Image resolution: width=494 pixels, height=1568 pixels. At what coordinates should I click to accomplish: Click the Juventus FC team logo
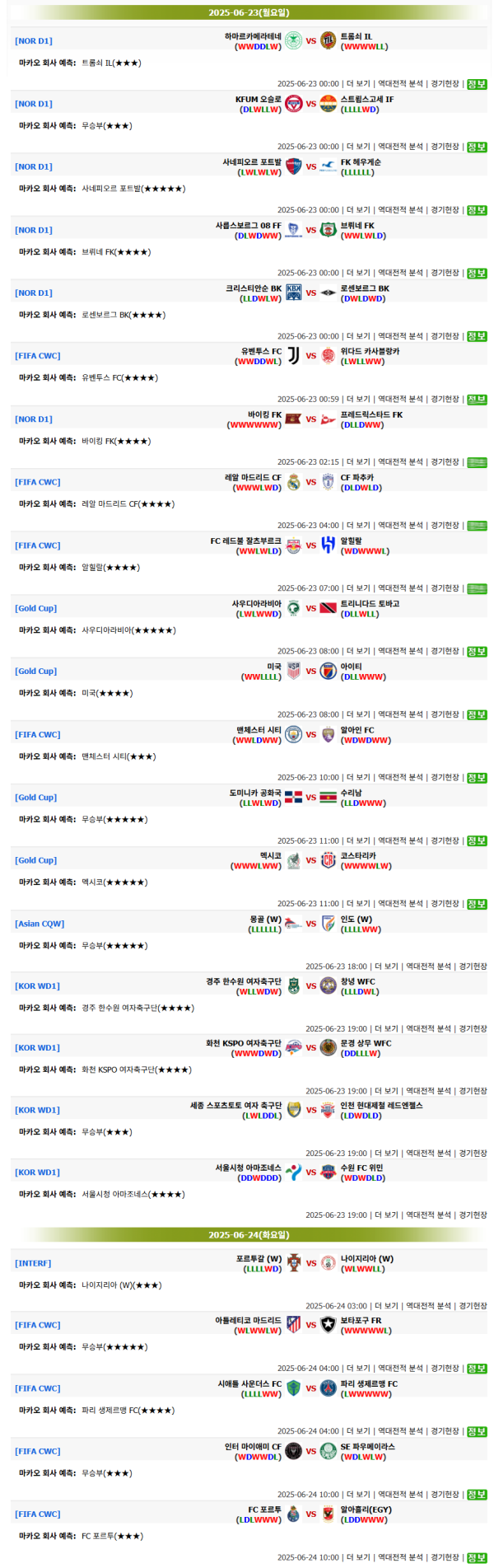pyautogui.click(x=294, y=356)
